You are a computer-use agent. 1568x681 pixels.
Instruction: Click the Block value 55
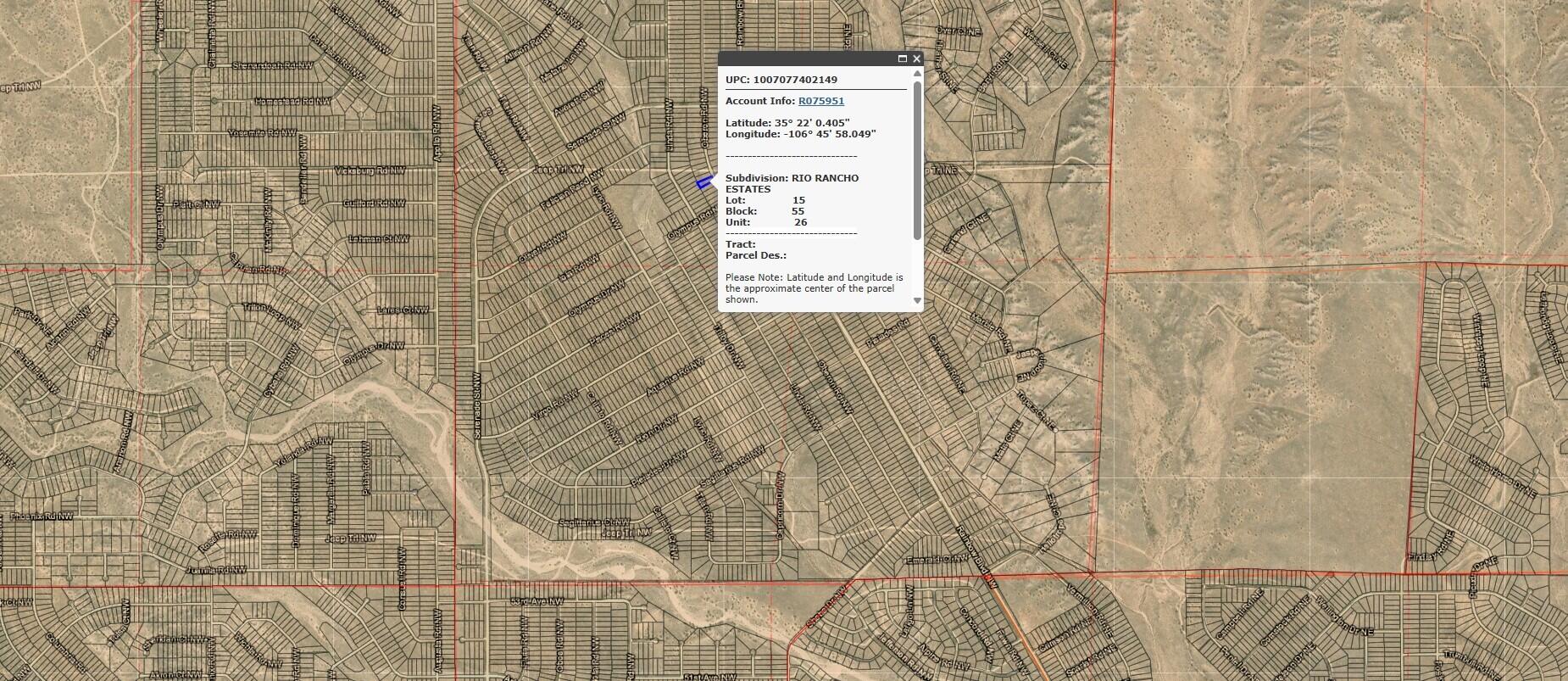click(798, 211)
